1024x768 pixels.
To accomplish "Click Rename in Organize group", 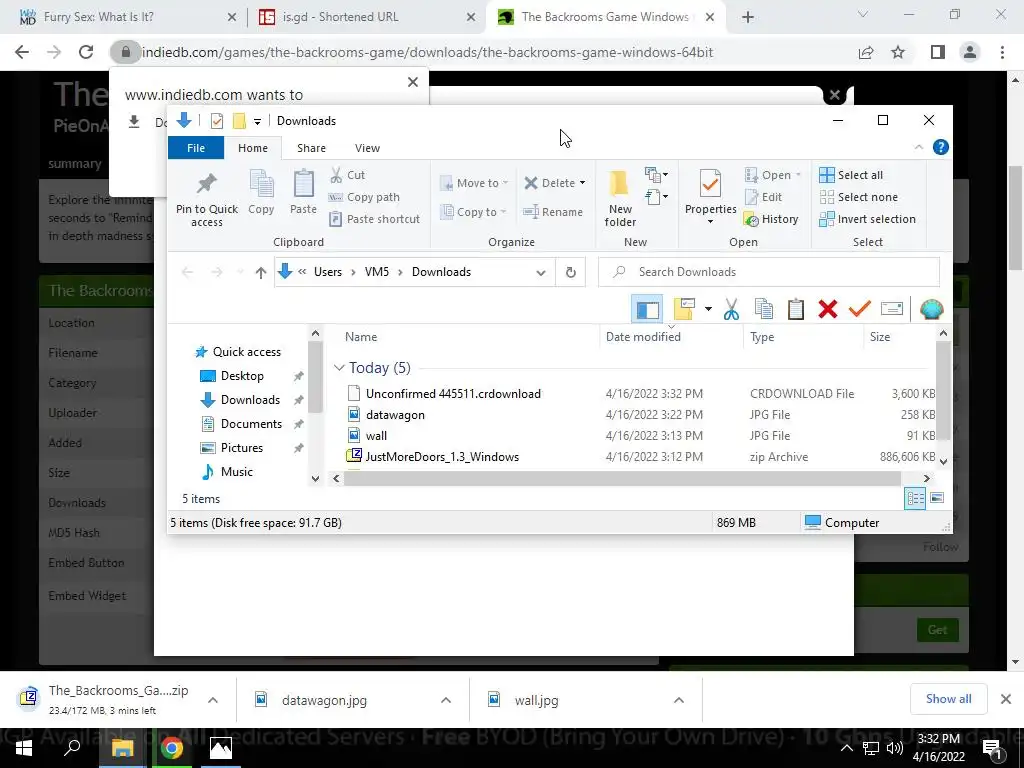I will pos(552,212).
